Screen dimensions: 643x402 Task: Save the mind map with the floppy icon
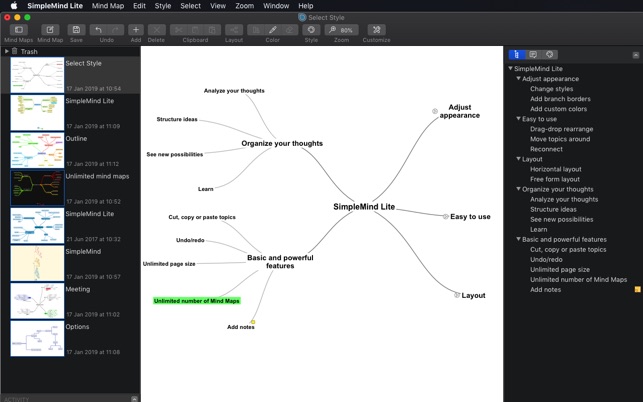(x=76, y=30)
